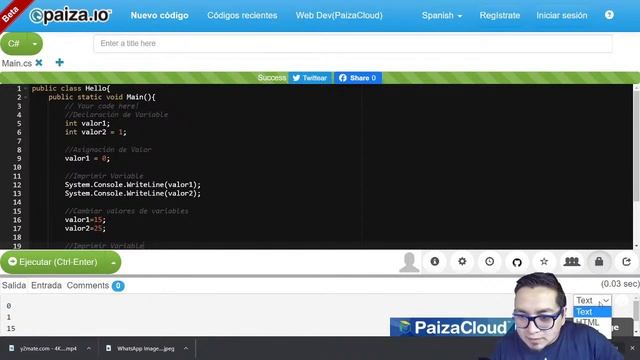Click Iniciar sesión link

click(562, 16)
